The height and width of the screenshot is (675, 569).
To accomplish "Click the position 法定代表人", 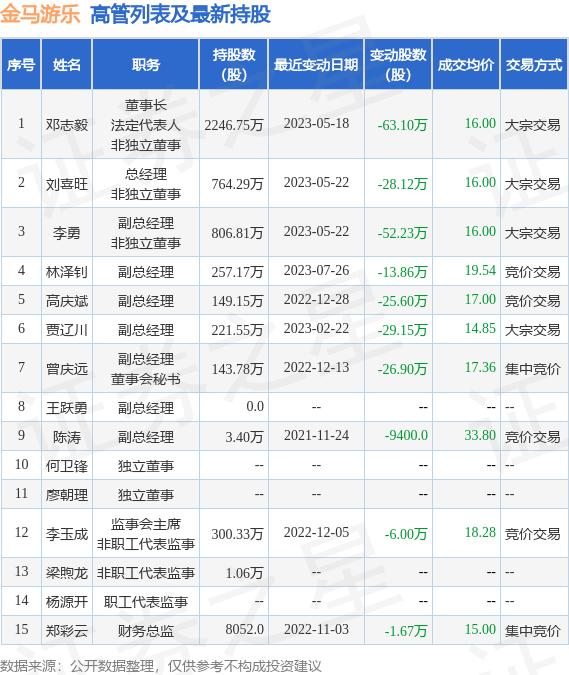I will (145, 125).
